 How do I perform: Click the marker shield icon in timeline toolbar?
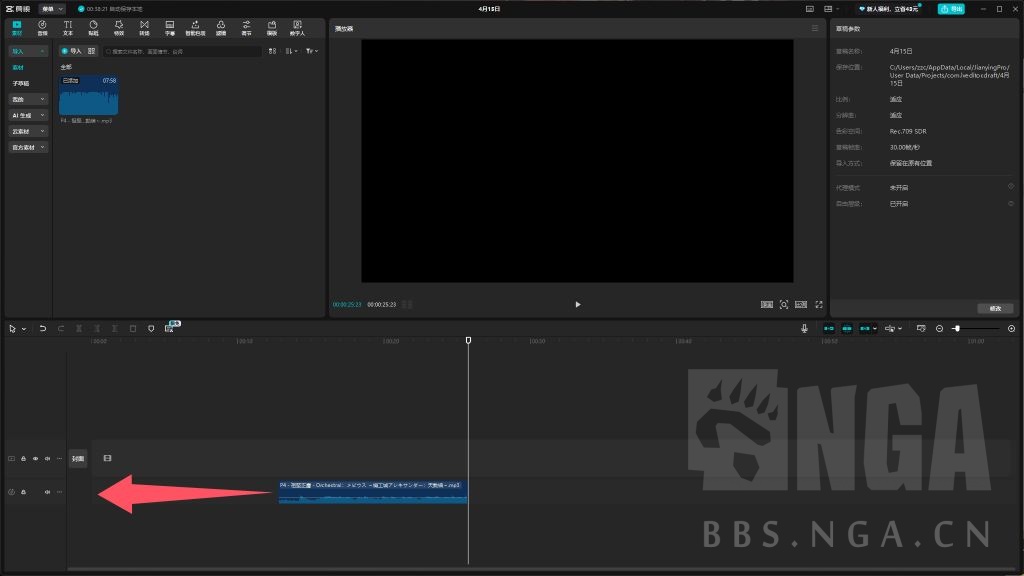[151, 328]
